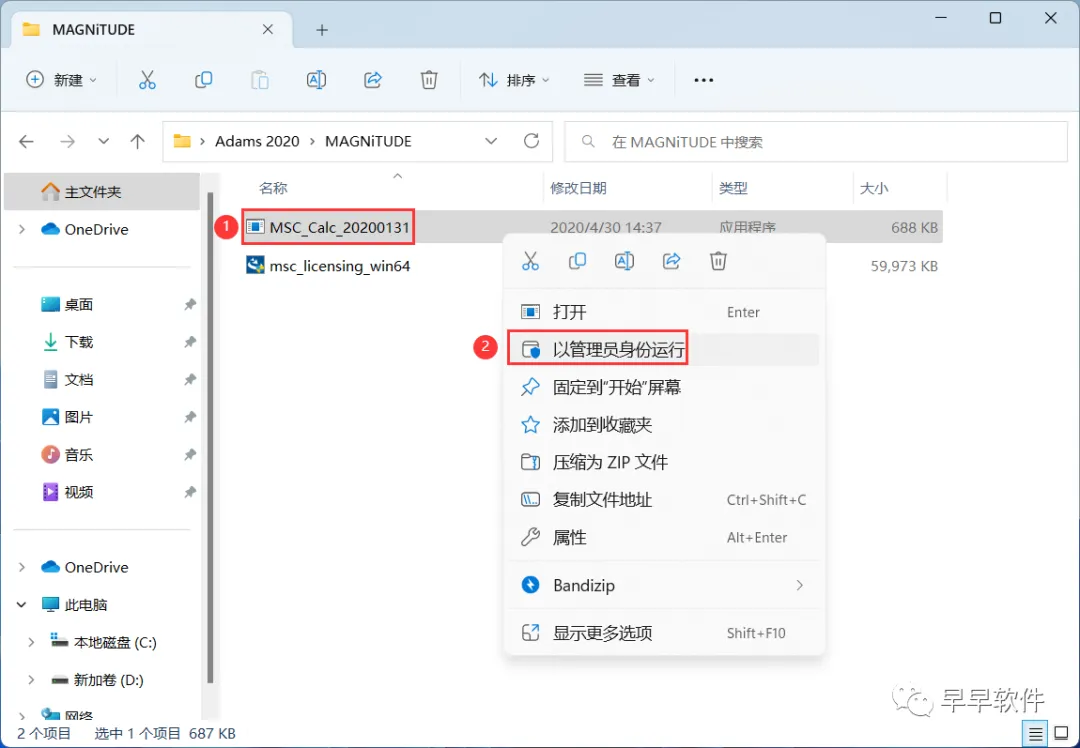Choose 添加到收藏夹 menu entry

663,425
